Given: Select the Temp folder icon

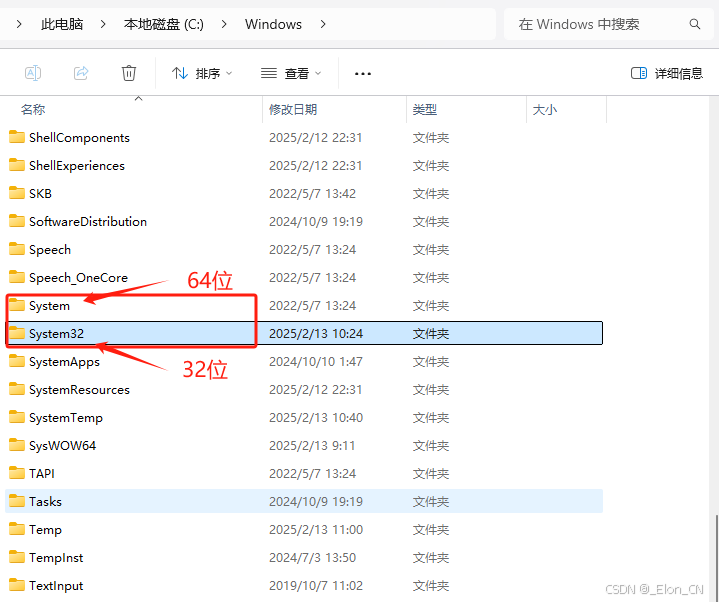Looking at the screenshot, I should [17, 529].
